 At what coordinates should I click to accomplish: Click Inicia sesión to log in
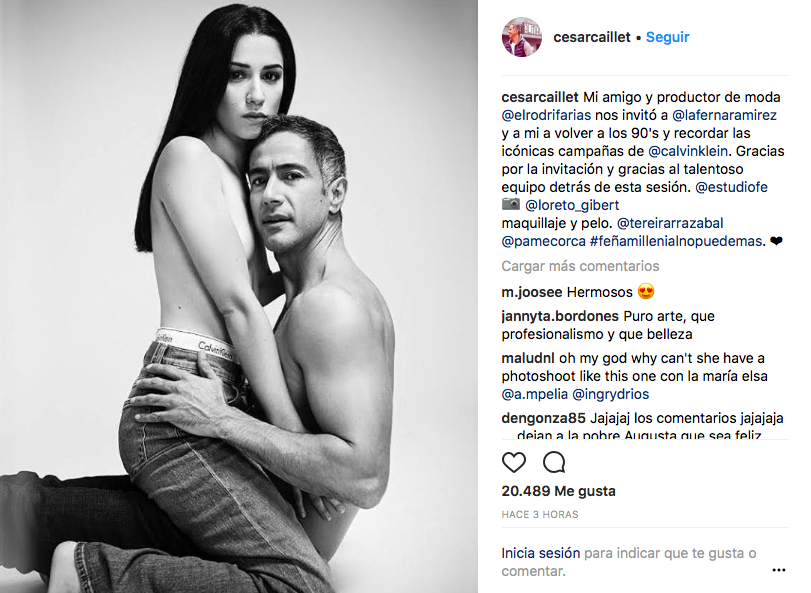click(x=540, y=553)
